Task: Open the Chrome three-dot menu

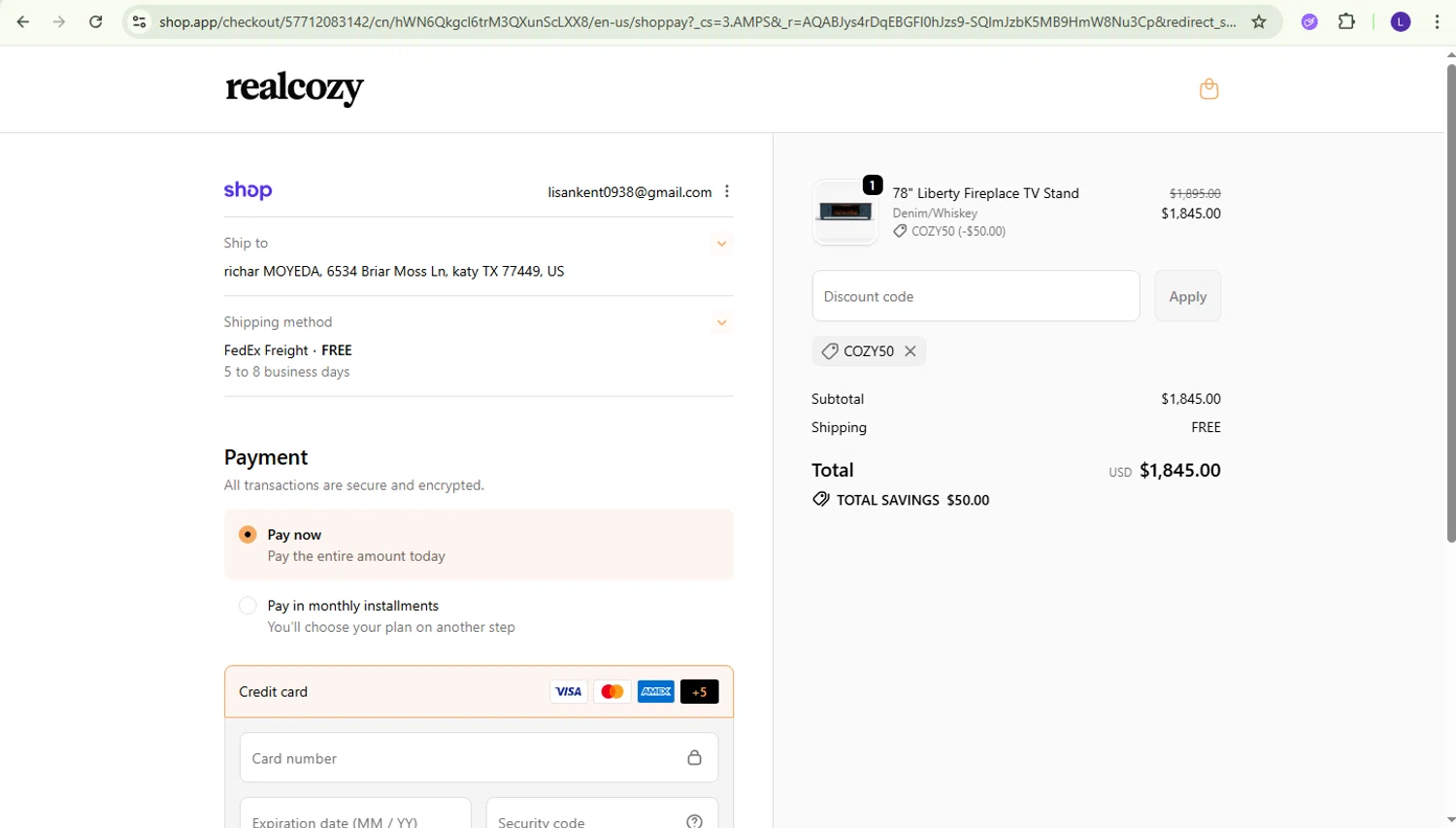Action: point(1437,21)
